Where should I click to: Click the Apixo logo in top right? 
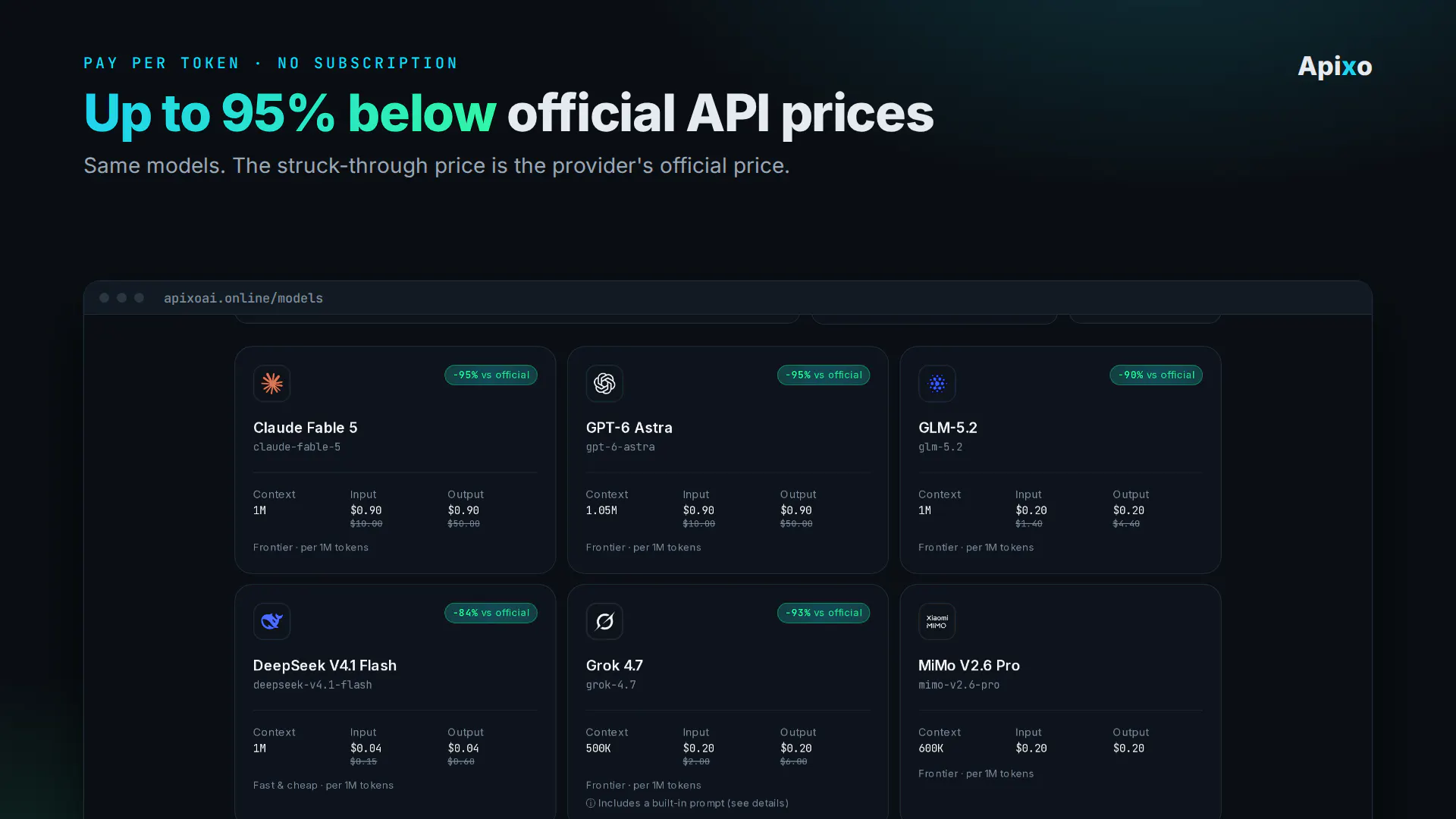coord(1335,67)
